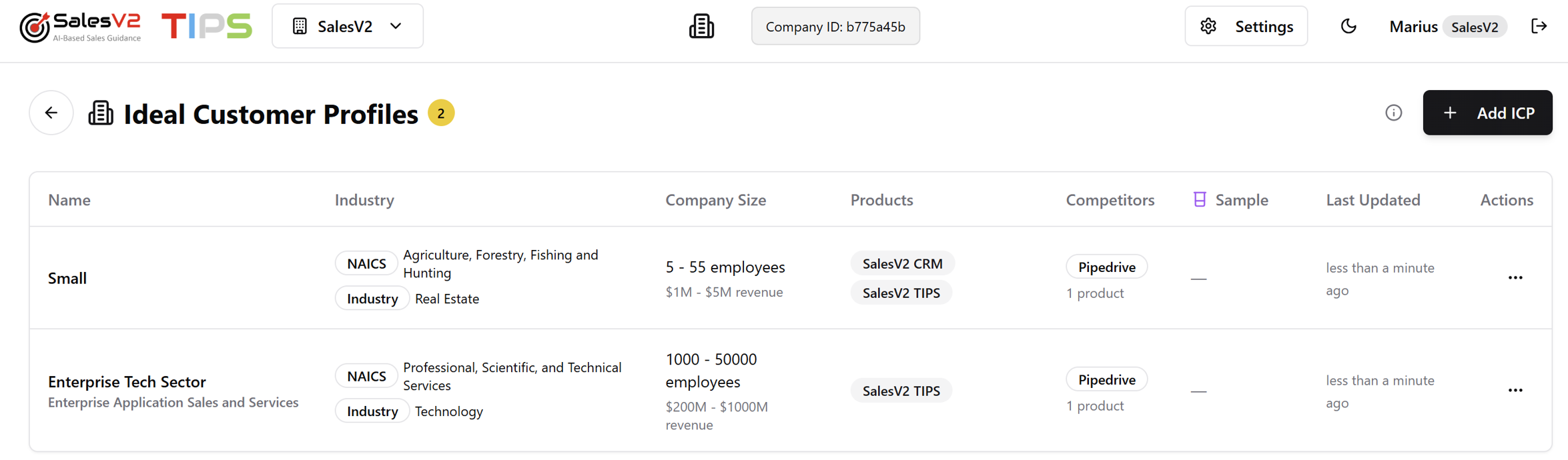Click the Name column header
Viewport: 1568px width, 460px height.
pyautogui.click(x=69, y=200)
